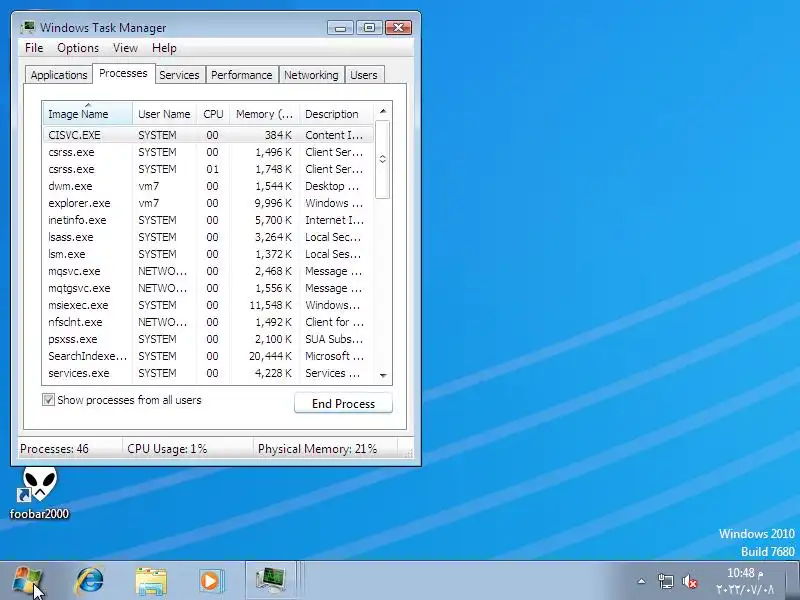Select the services.exe process
The image size is (800, 600).
click(x=208, y=373)
